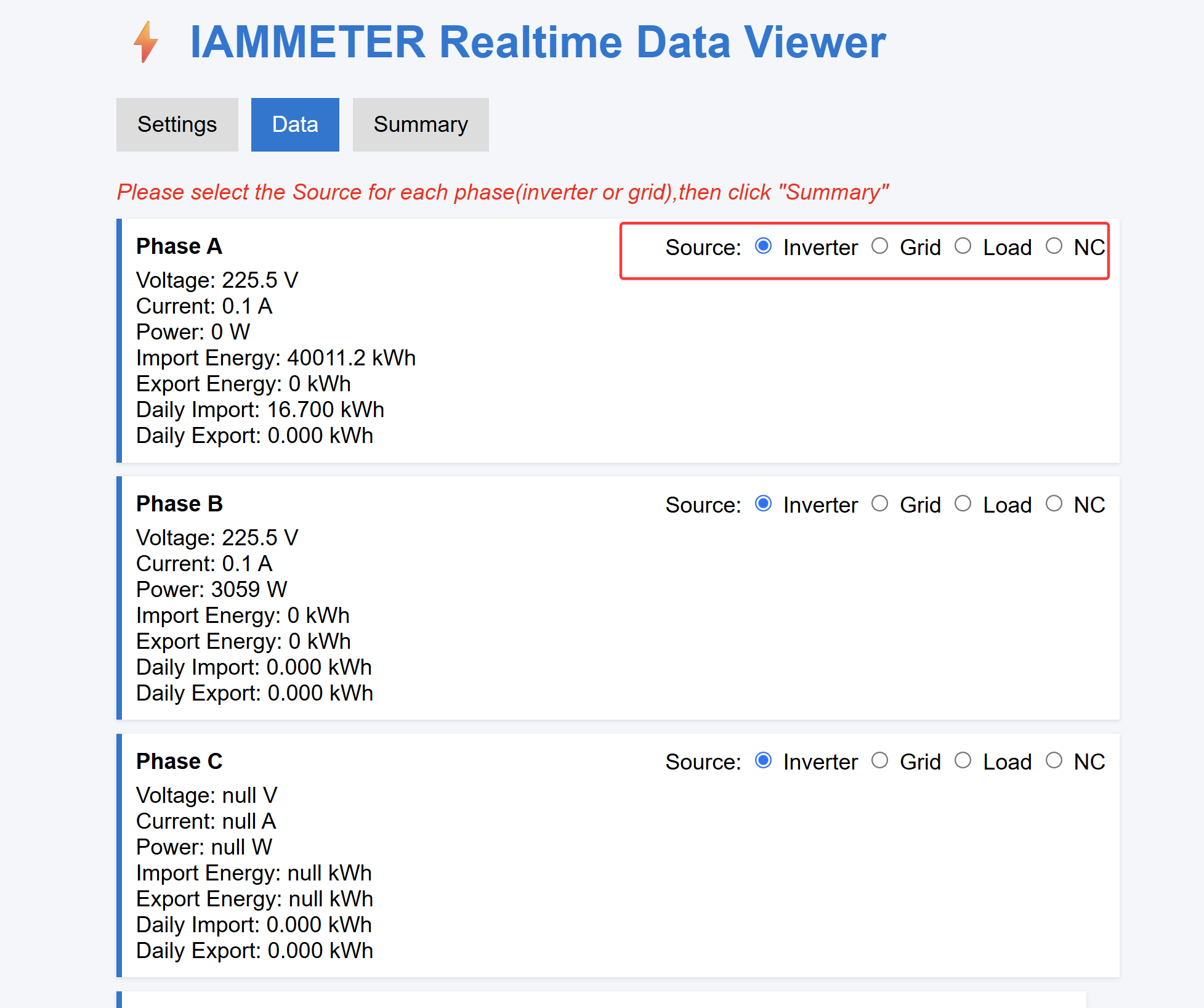Click the Phase B heading
This screenshot has width=1204, height=1008.
tap(179, 504)
